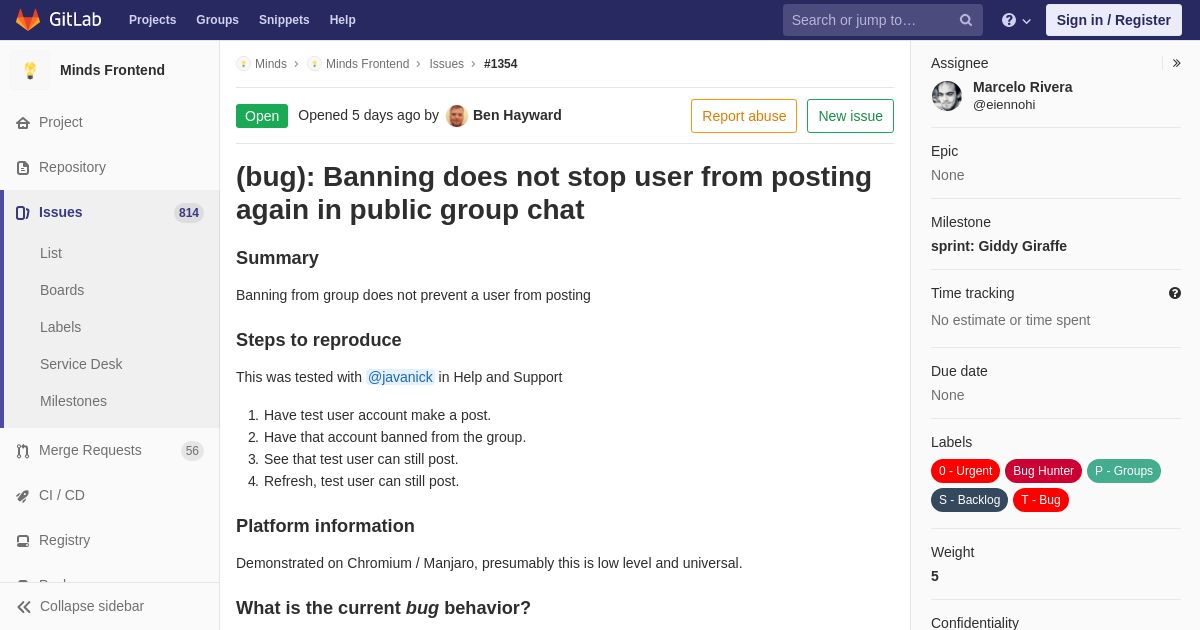Open the Snippets menu item
This screenshot has height=630, width=1200.
pyautogui.click(x=284, y=20)
